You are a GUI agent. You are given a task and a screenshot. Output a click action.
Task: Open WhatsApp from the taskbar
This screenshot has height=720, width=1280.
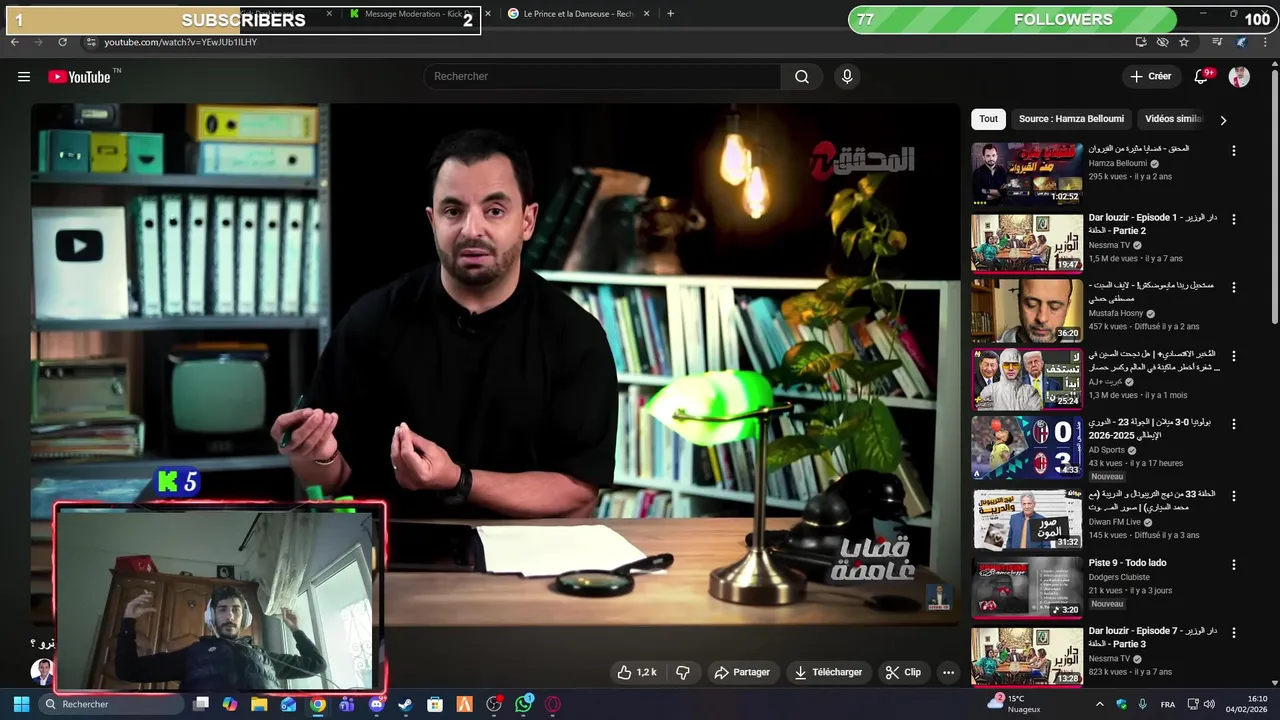[x=524, y=704]
